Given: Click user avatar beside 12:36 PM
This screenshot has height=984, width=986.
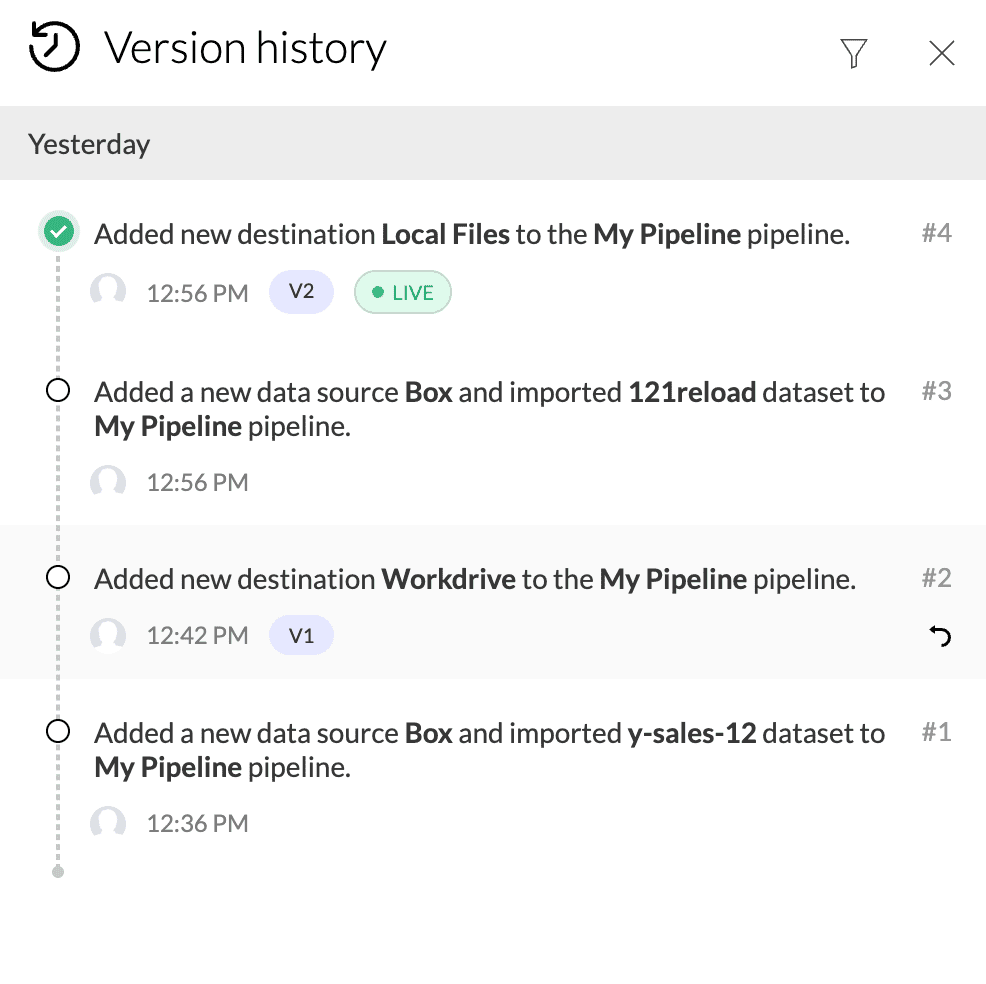Looking at the screenshot, I should point(108,823).
